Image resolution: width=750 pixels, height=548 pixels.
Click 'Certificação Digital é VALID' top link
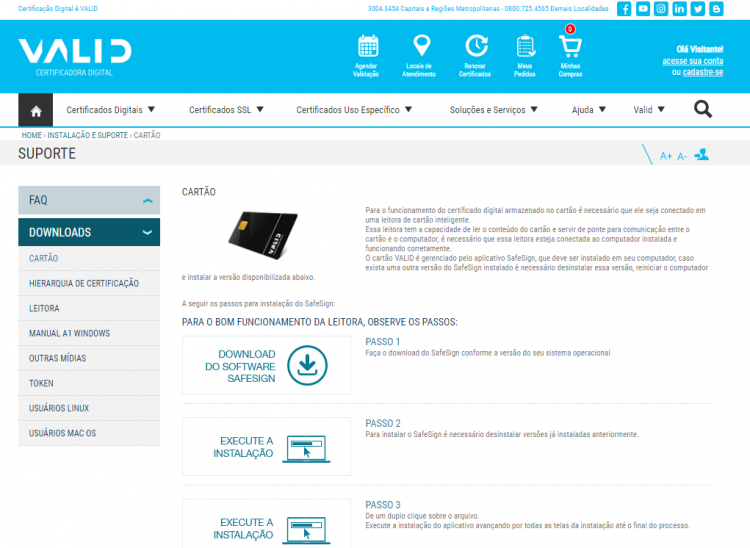(x=58, y=9)
